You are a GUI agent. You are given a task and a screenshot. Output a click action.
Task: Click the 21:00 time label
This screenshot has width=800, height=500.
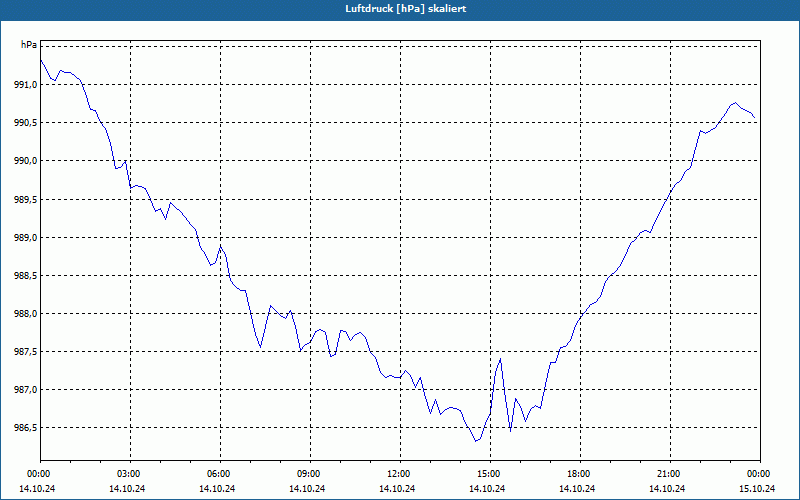670,474
